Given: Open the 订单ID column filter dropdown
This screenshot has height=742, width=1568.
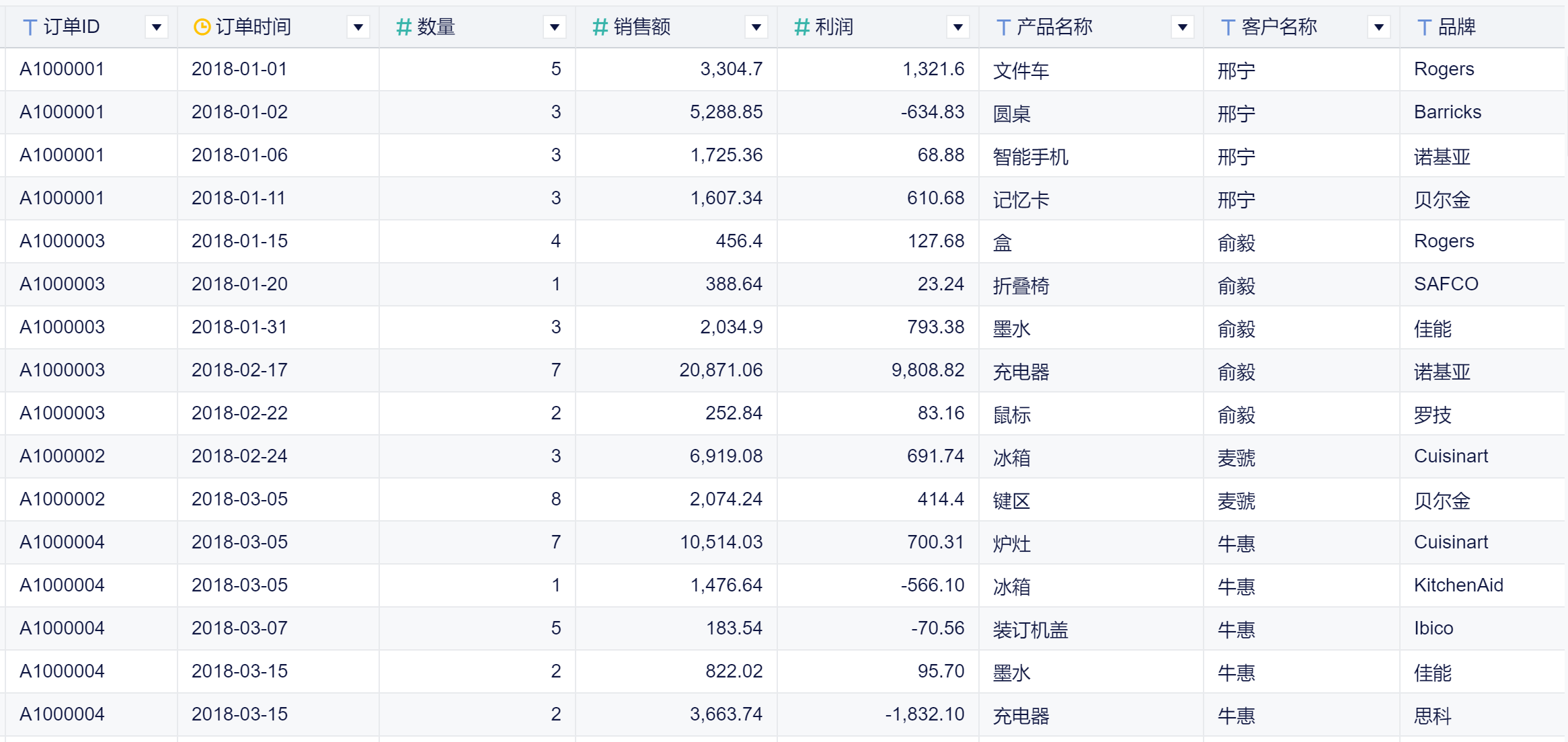Looking at the screenshot, I should pos(156,28).
